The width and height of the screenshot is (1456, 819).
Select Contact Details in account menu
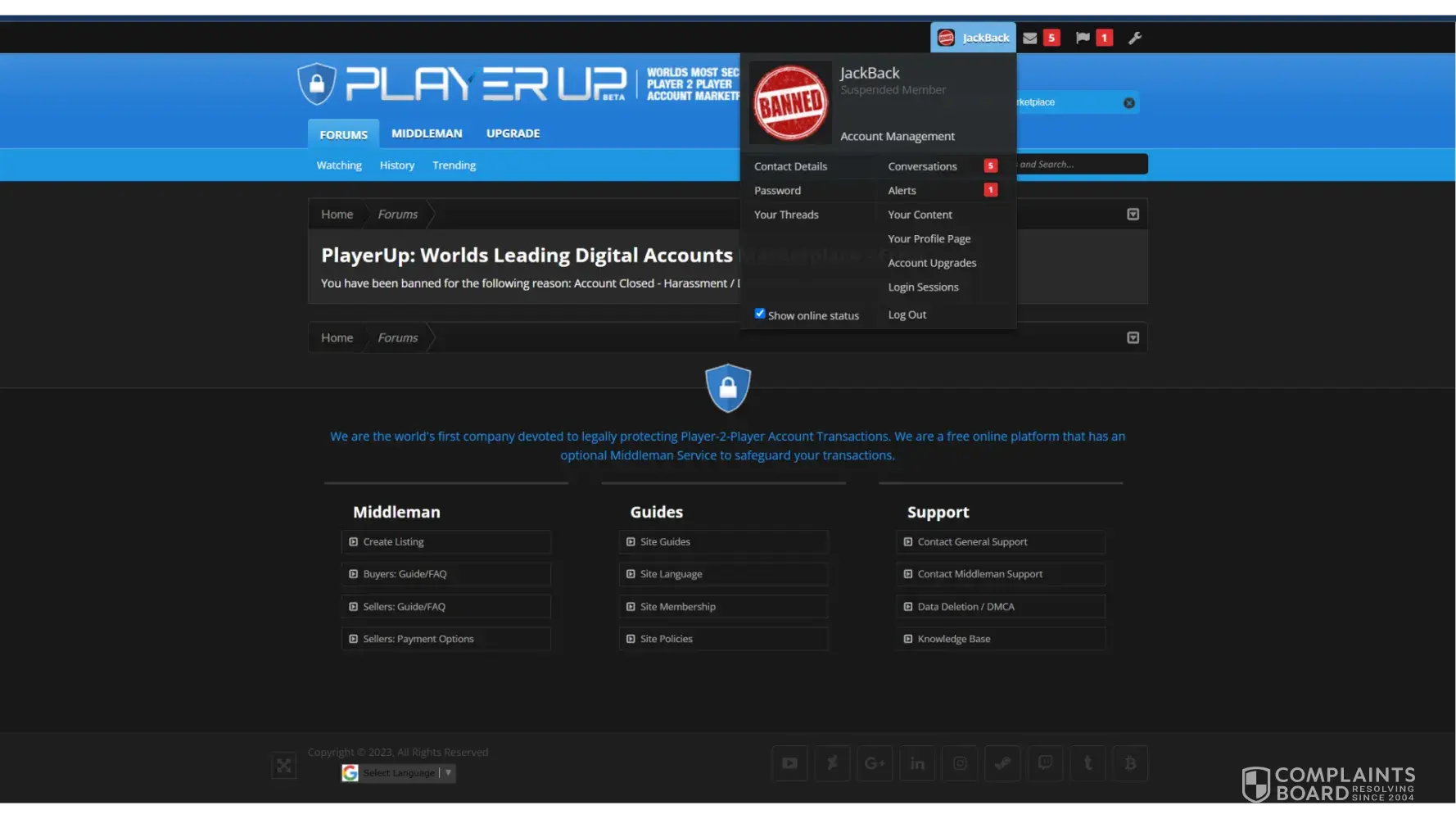791,166
